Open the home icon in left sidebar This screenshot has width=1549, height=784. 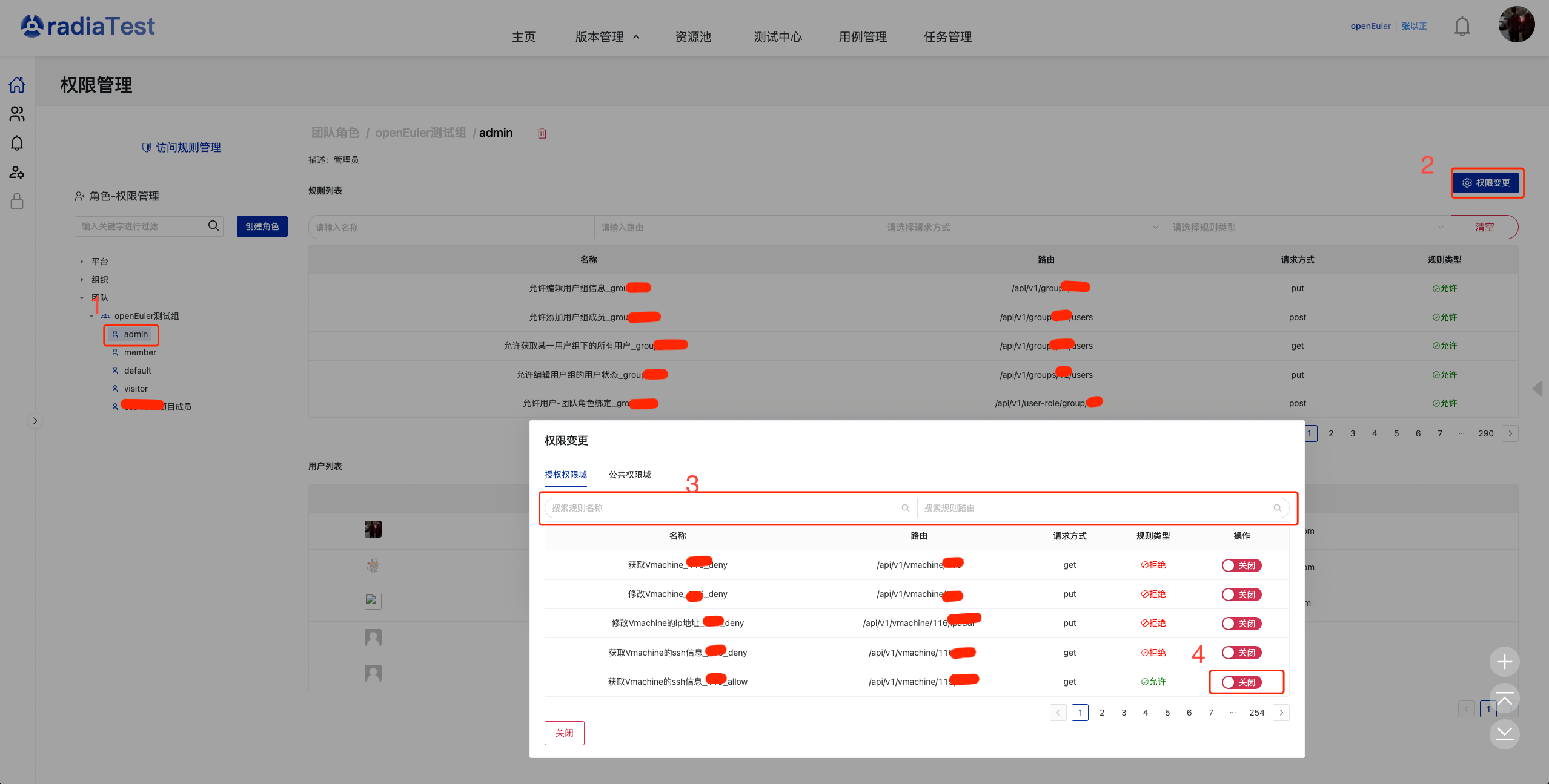17,85
